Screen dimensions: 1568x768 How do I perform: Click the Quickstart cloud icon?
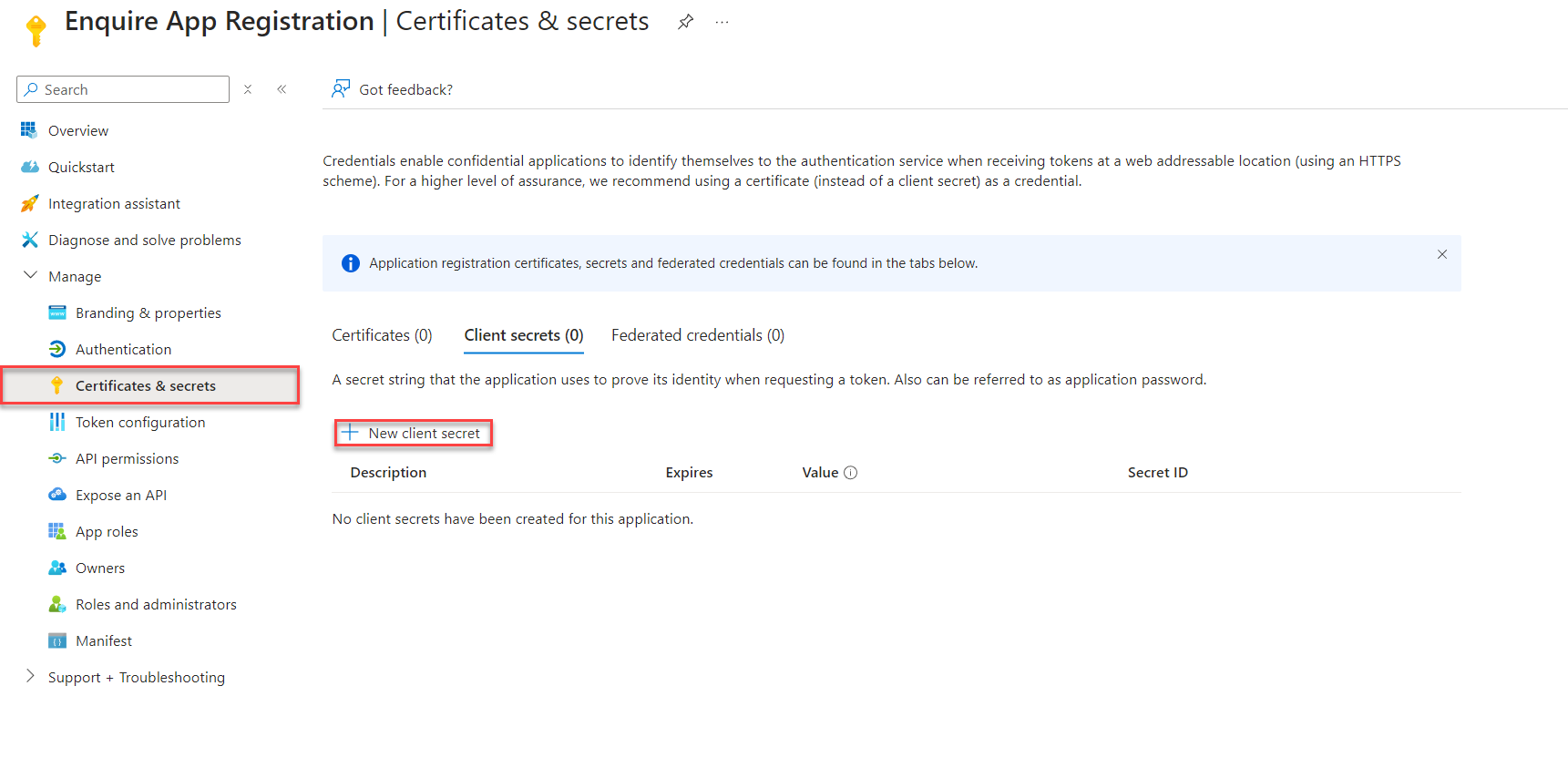pyautogui.click(x=29, y=167)
